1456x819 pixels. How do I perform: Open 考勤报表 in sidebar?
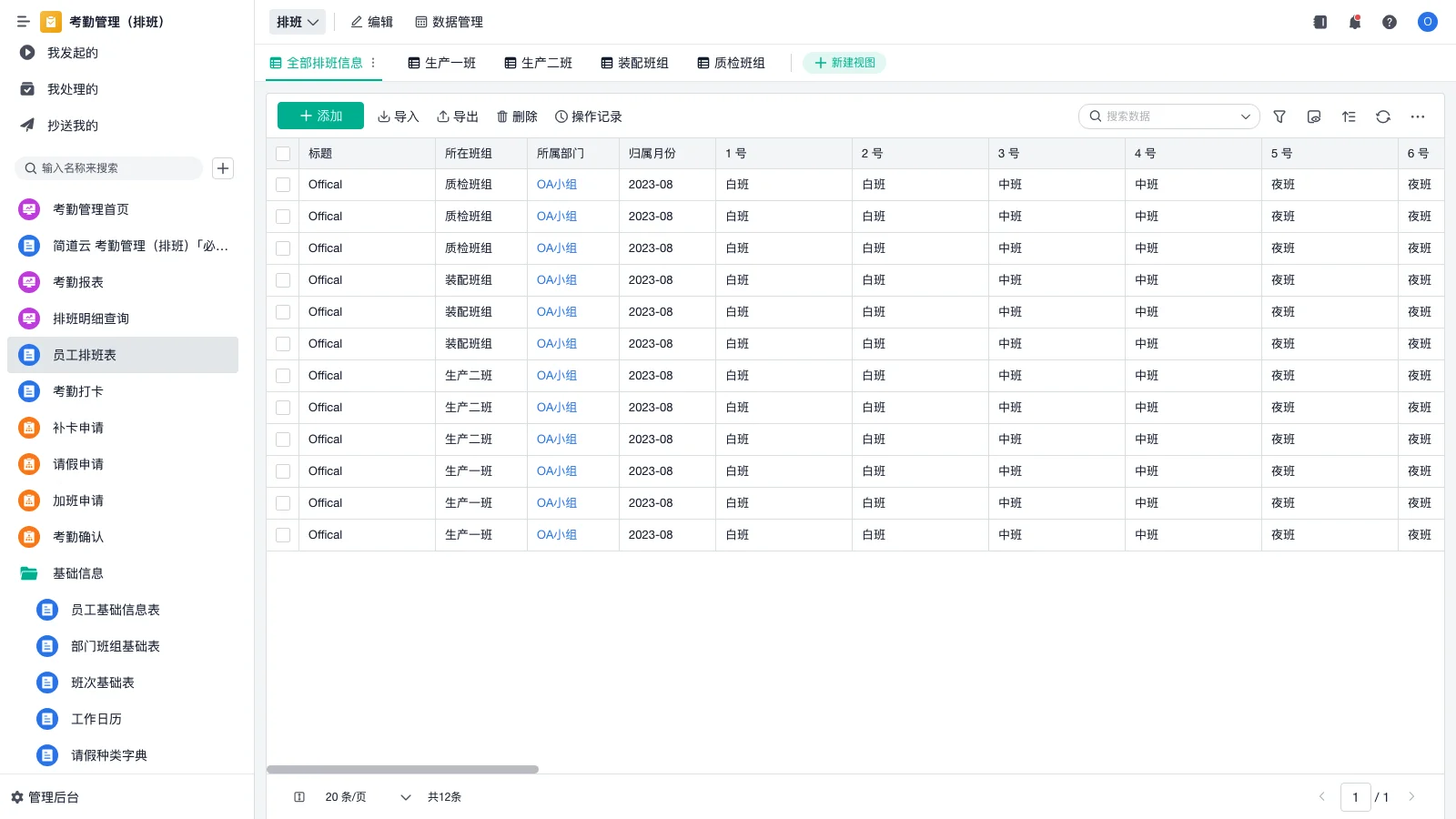(x=123, y=282)
